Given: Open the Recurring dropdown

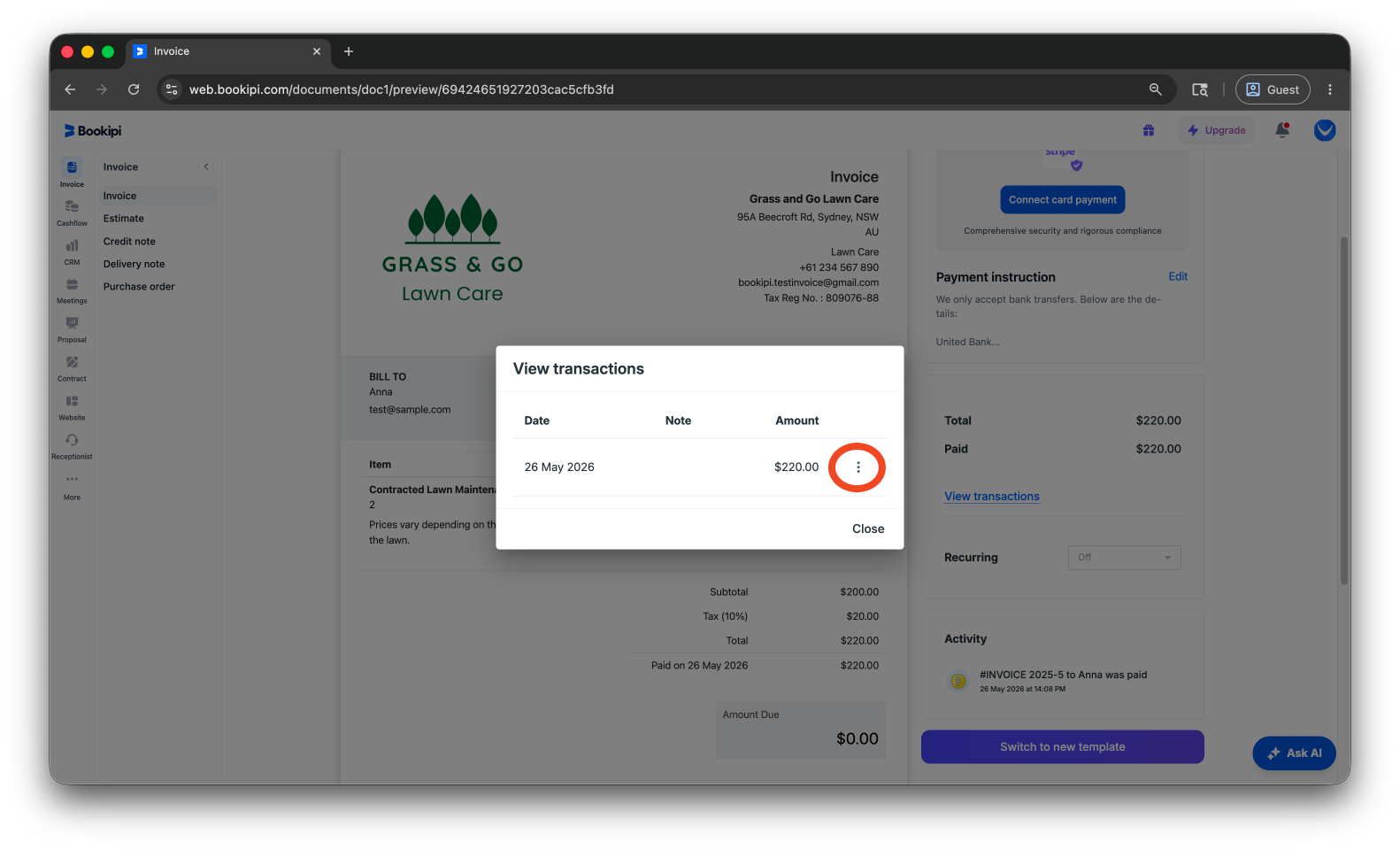Looking at the screenshot, I should tap(1124, 558).
